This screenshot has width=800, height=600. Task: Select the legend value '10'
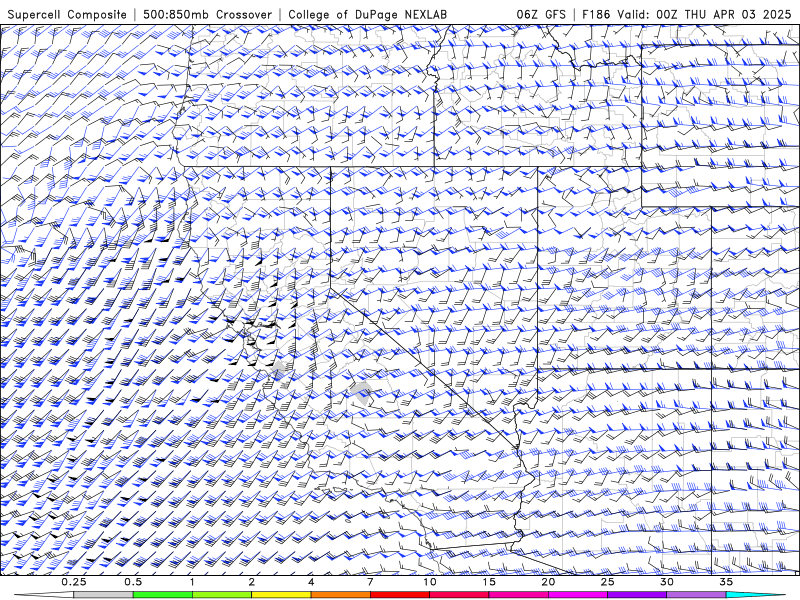point(430,582)
